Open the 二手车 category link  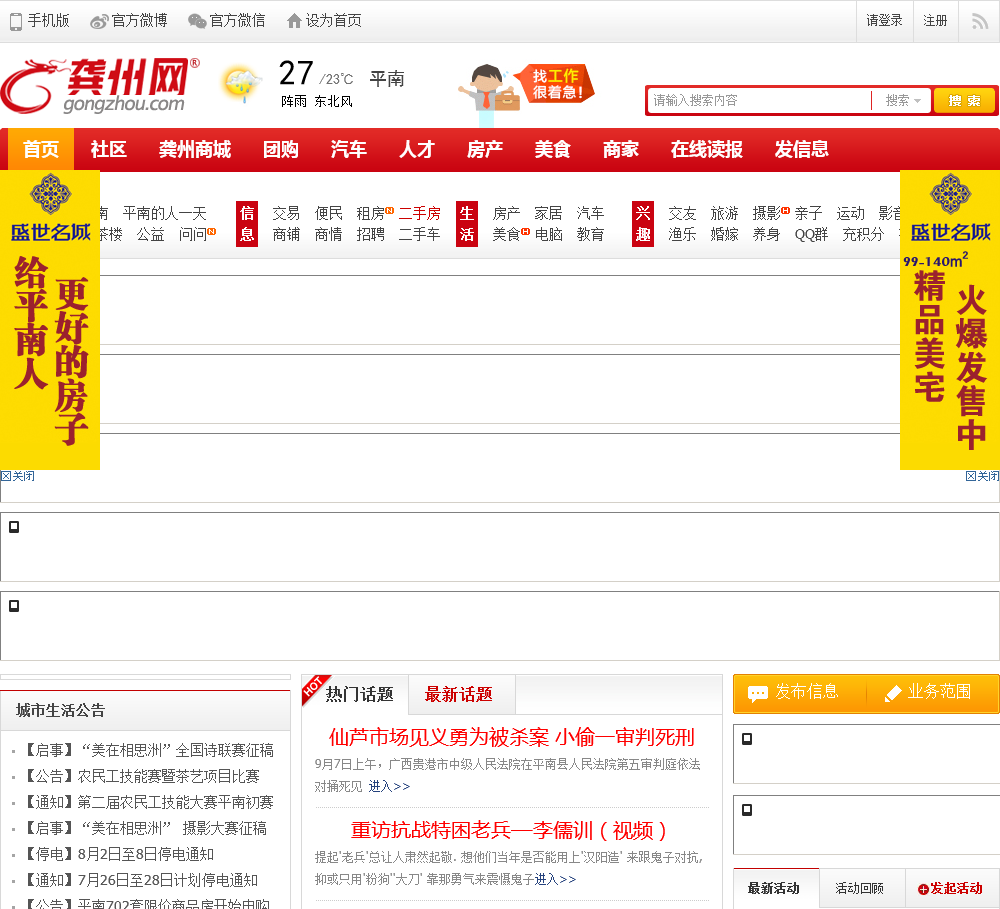420,234
